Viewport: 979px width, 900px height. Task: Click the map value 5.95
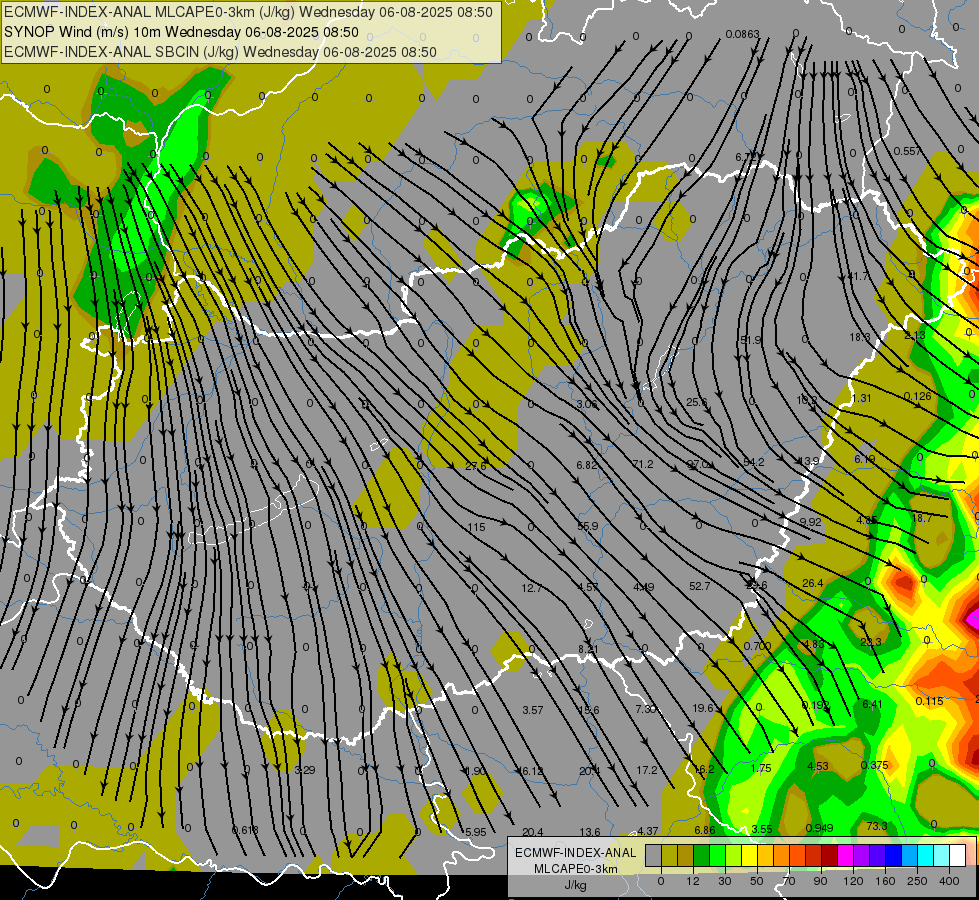(x=475, y=832)
